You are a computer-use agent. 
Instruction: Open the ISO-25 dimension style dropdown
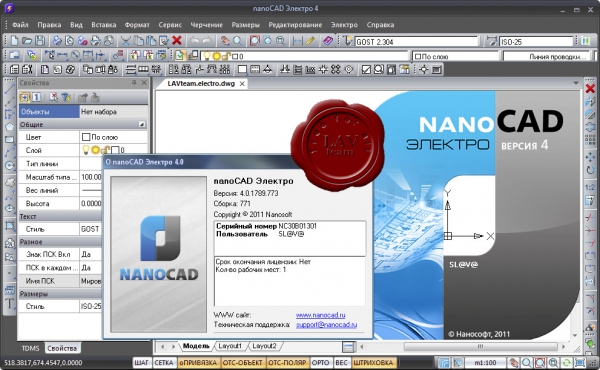tap(536, 41)
